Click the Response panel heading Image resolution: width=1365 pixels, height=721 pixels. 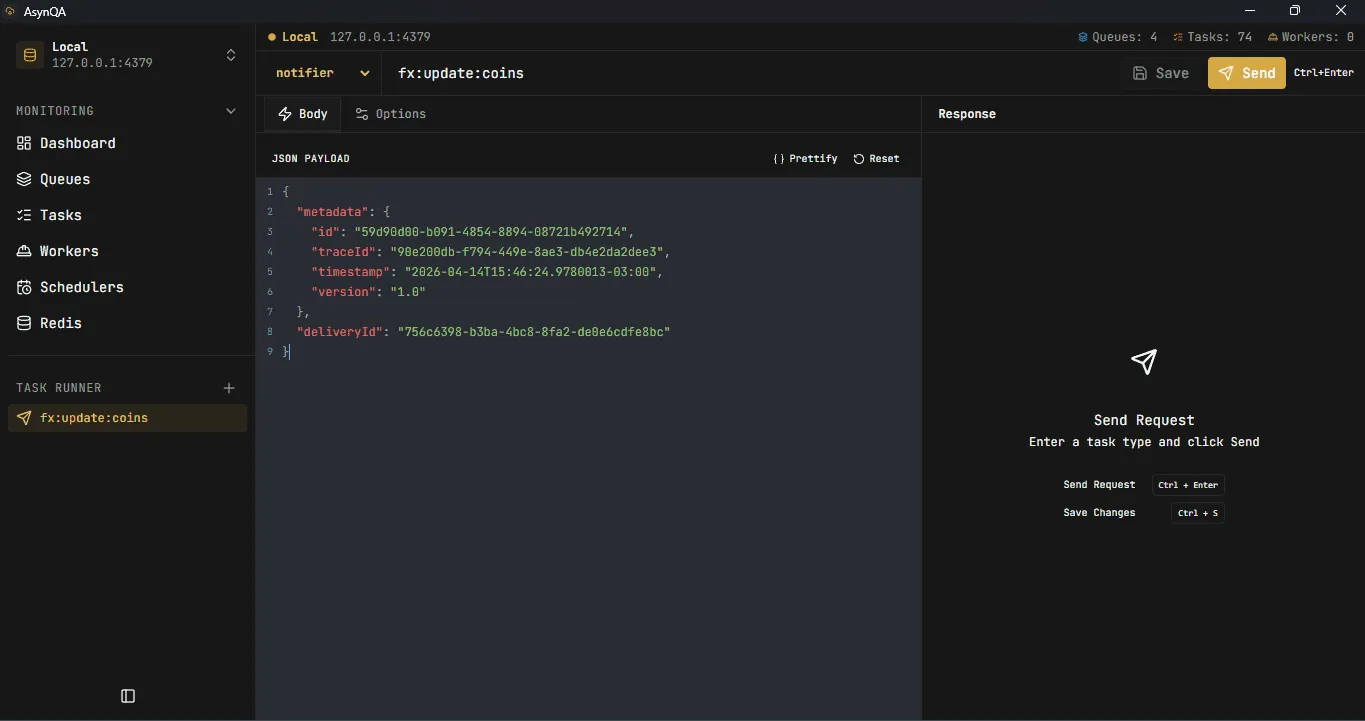point(967,114)
